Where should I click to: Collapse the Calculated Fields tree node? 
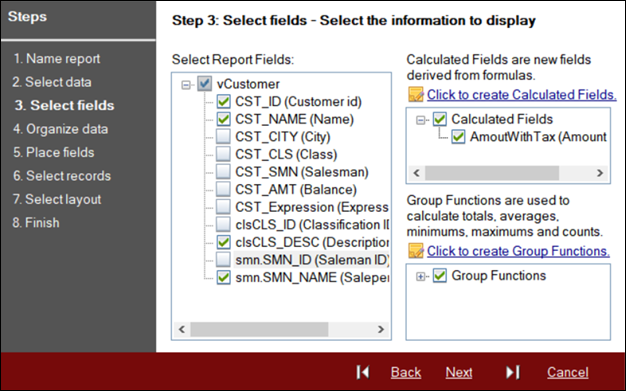(420, 119)
